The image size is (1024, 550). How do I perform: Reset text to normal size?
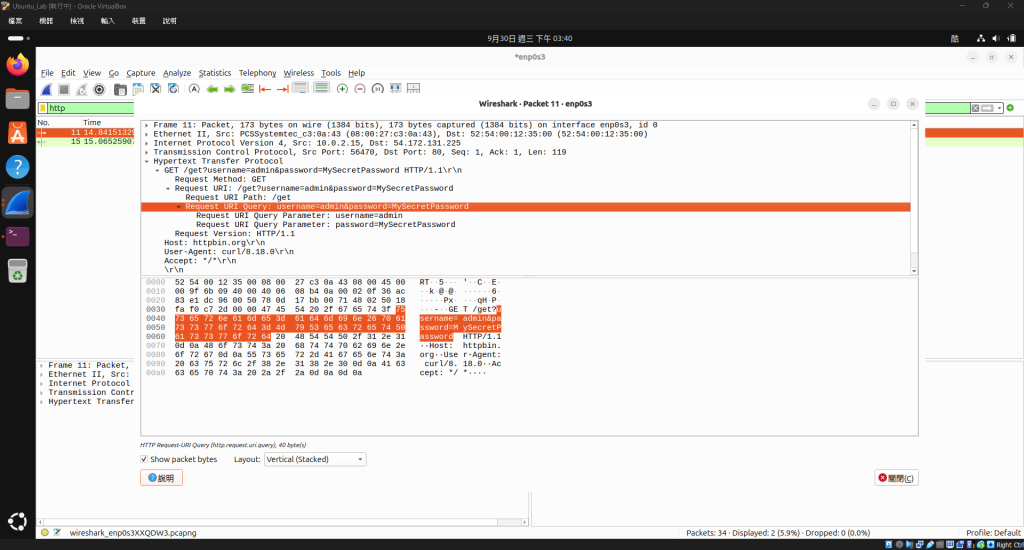pos(377,89)
